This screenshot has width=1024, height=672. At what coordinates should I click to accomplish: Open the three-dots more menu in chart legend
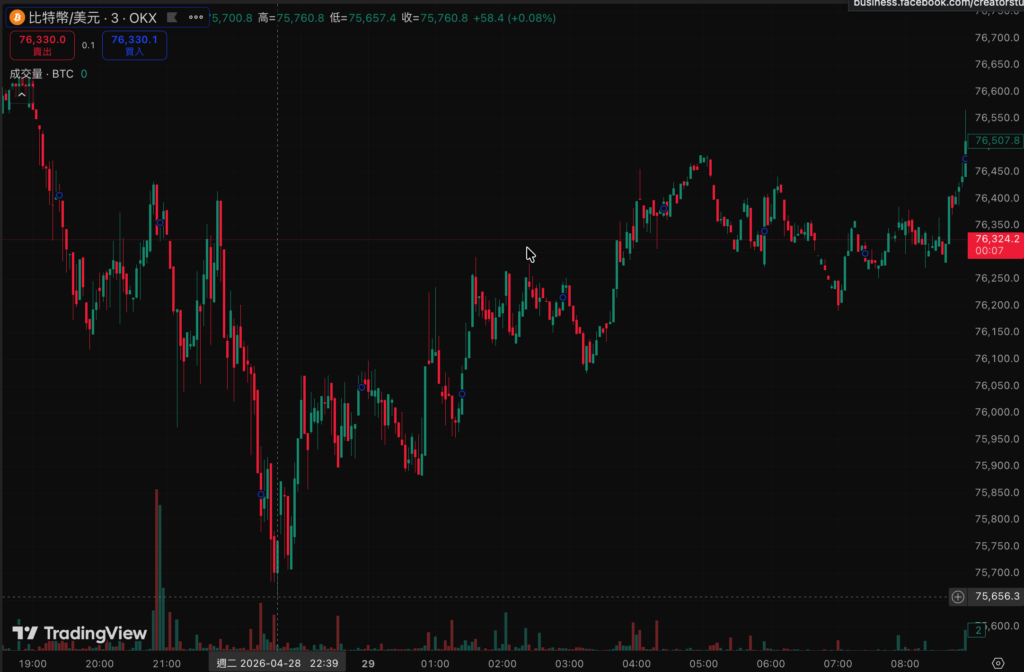pyautogui.click(x=195, y=17)
